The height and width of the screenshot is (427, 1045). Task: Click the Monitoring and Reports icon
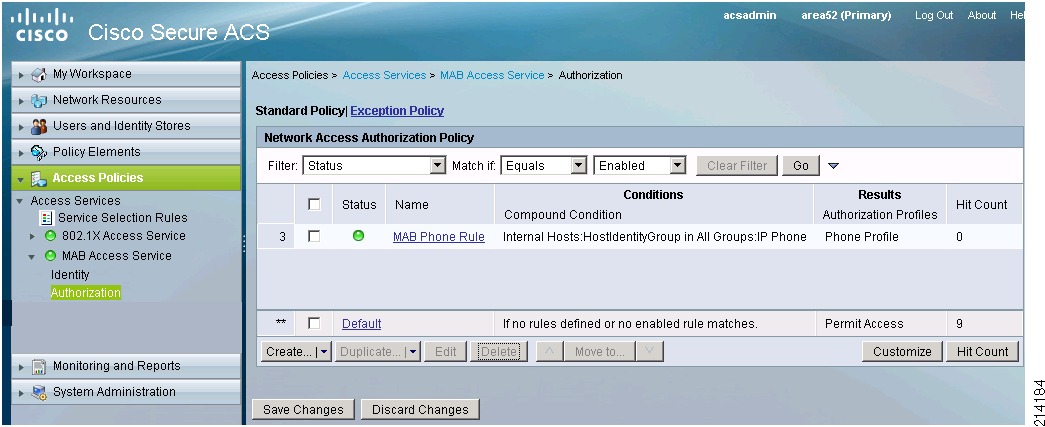(x=39, y=366)
